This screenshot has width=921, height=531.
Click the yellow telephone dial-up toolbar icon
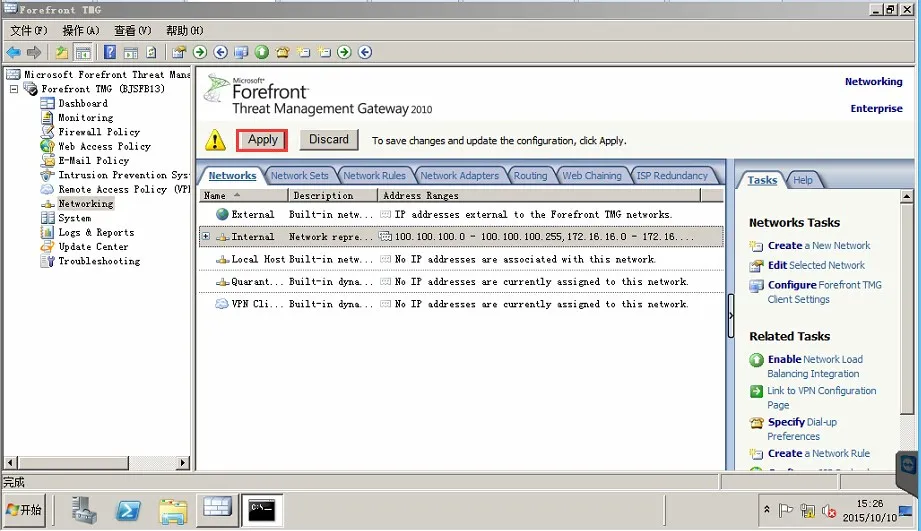283,52
